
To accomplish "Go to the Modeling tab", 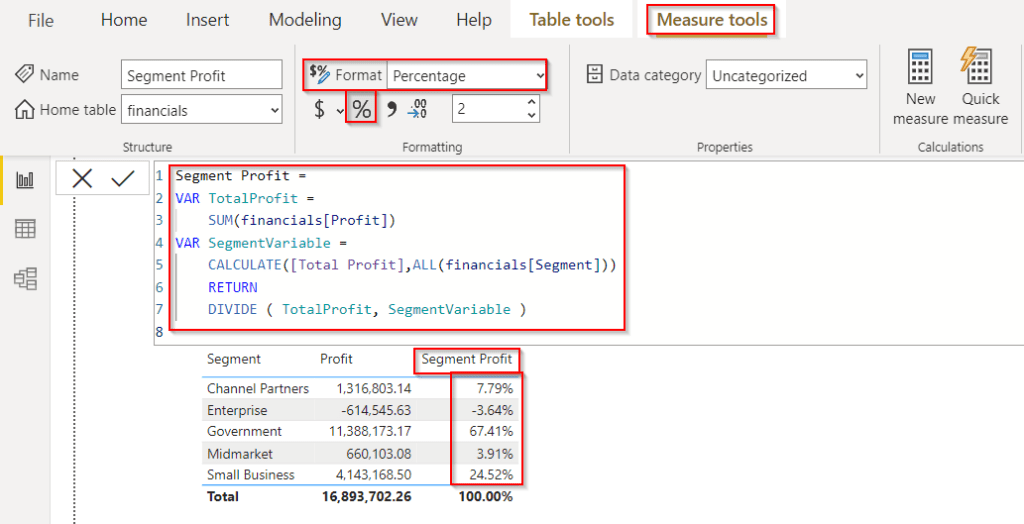I will pyautogui.click(x=305, y=20).
